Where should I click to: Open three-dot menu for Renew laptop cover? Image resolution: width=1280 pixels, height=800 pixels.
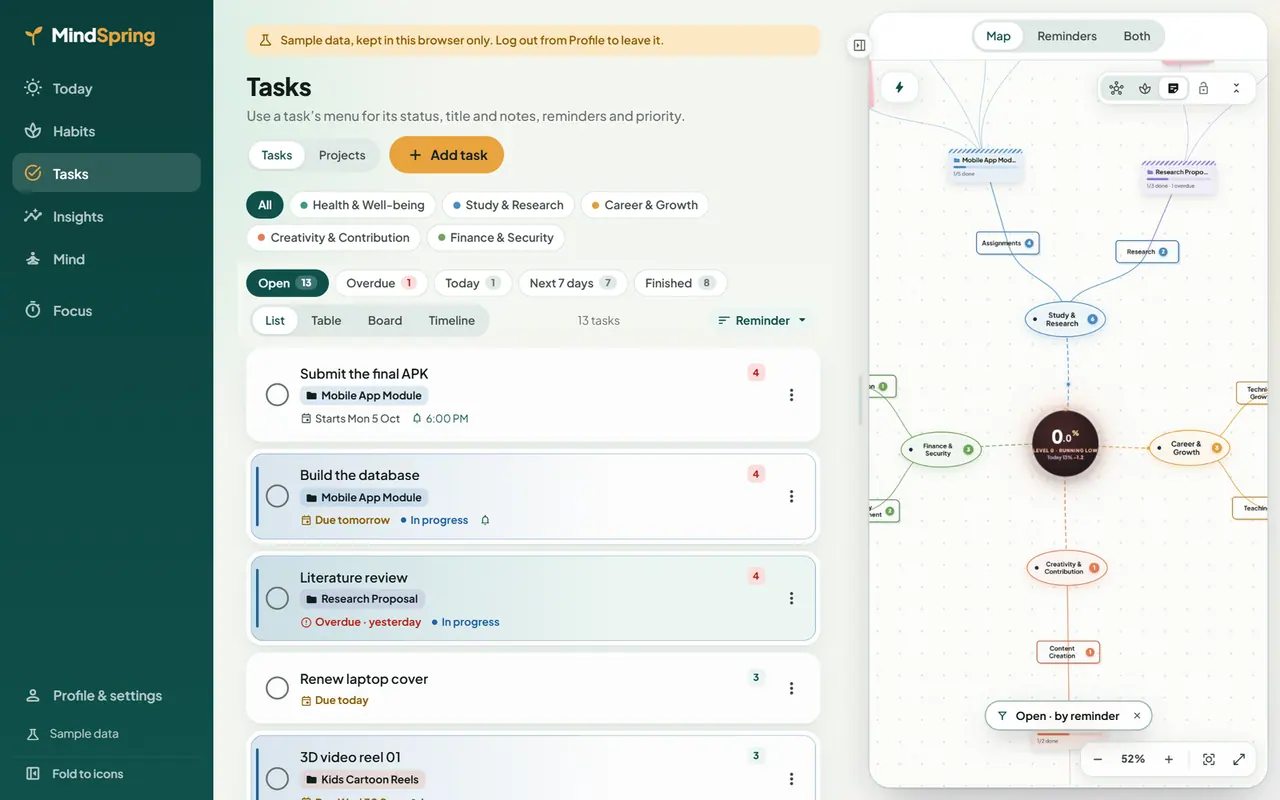point(791,688)
